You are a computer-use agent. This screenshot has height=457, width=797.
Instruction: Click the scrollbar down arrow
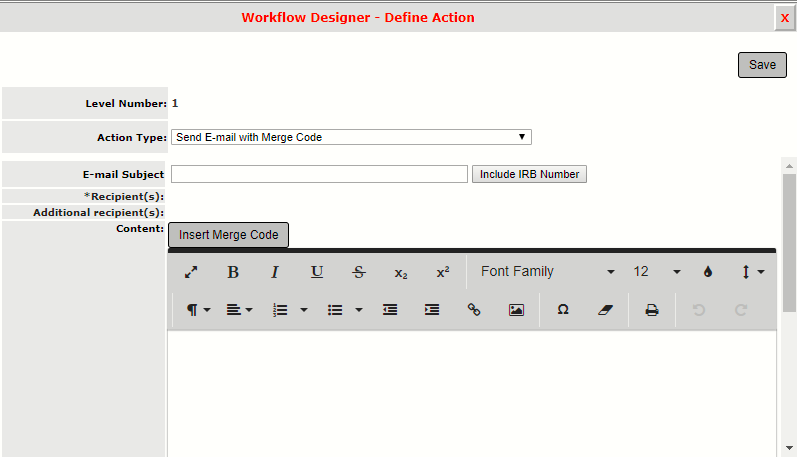tap(789, 448)
